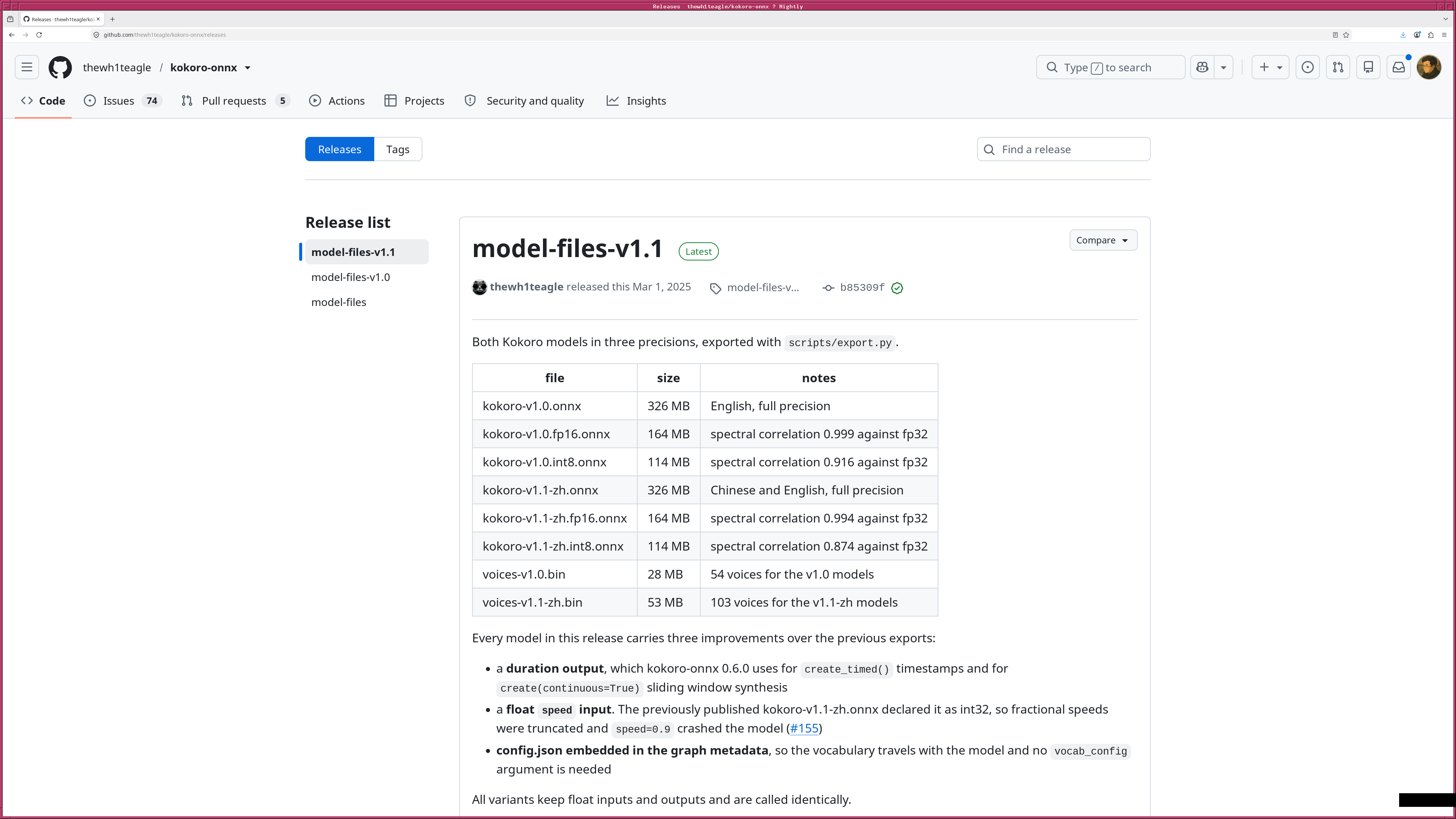Image resolution: width=1456 pixels, height=819 pixels.
Task: Open thewh1teagle author link near avatar
Action: pyautogui.click(x=526, y=287)
